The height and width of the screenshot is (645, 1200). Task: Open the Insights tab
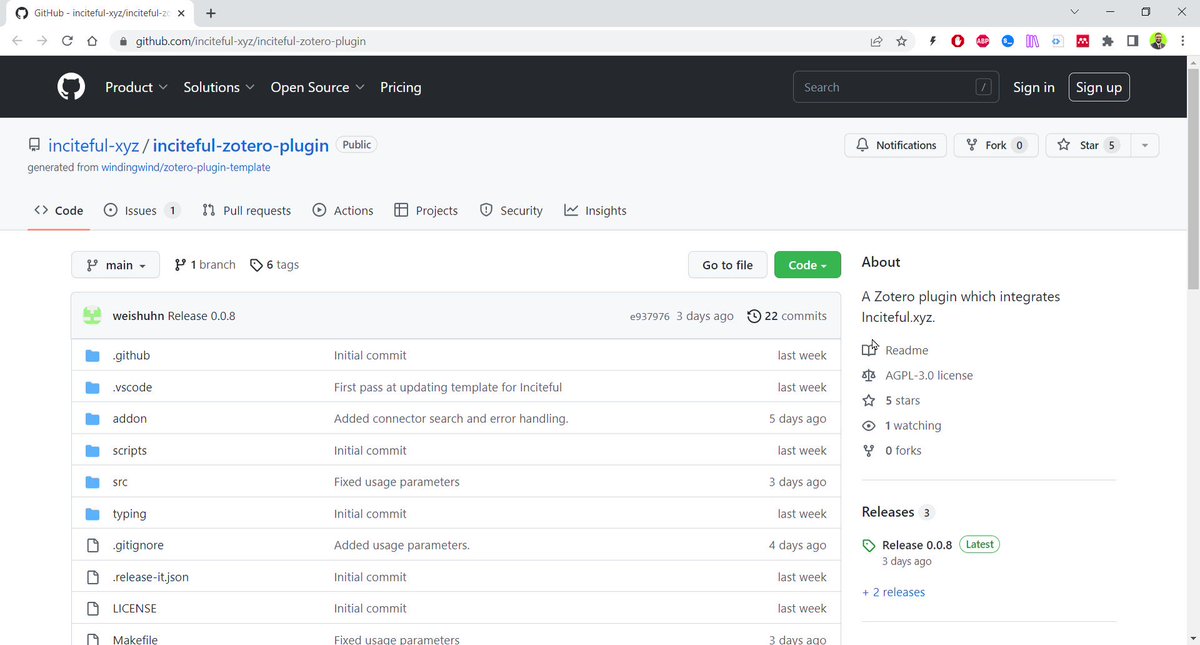[595, 210]
